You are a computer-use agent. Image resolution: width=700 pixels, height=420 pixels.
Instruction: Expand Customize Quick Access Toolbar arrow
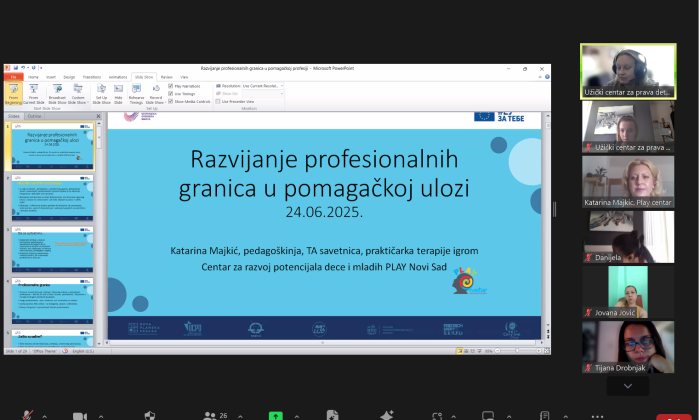pos(41,68)
